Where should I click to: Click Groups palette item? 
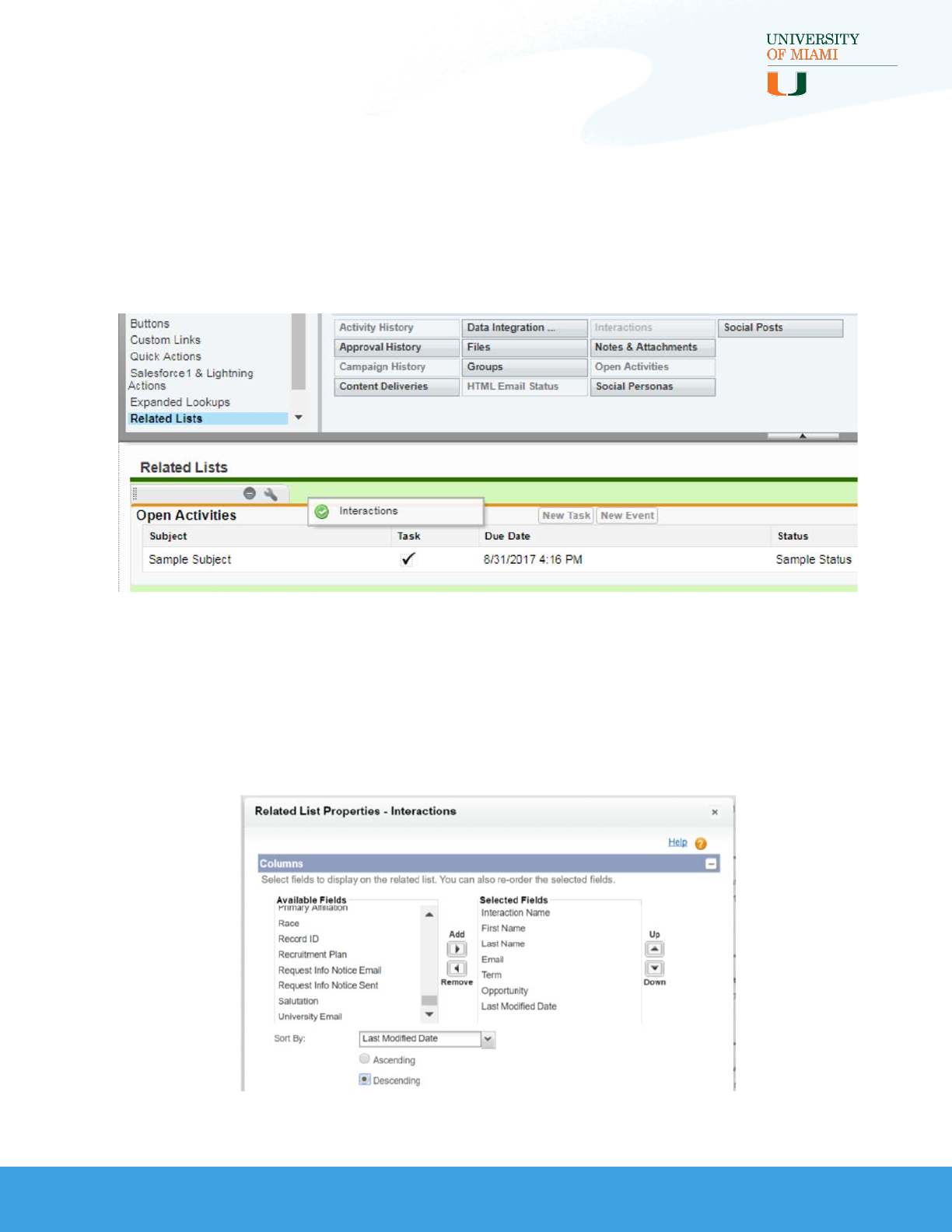pyautogui.click(x=525, y=366)
